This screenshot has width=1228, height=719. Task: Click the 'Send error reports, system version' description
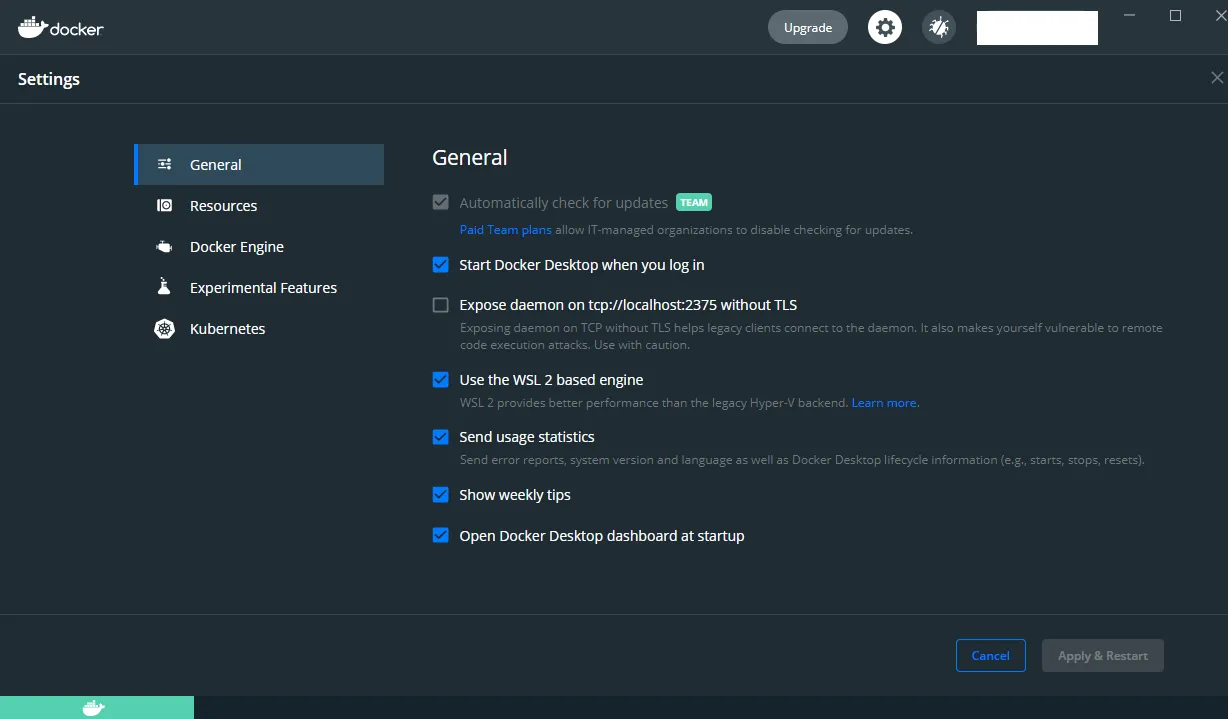(x=802, y=461)
